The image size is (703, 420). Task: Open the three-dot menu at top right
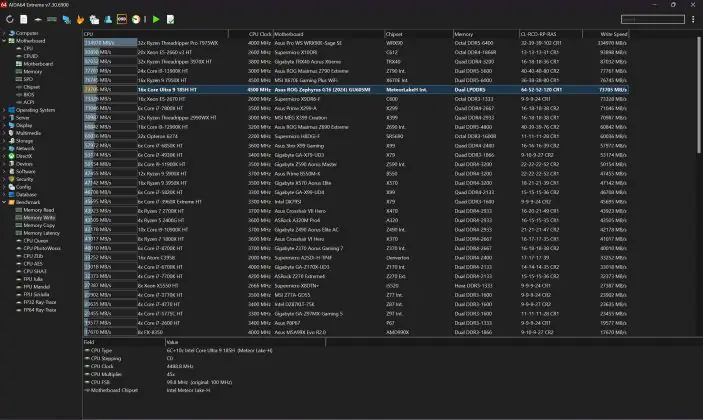pos(693,19)
